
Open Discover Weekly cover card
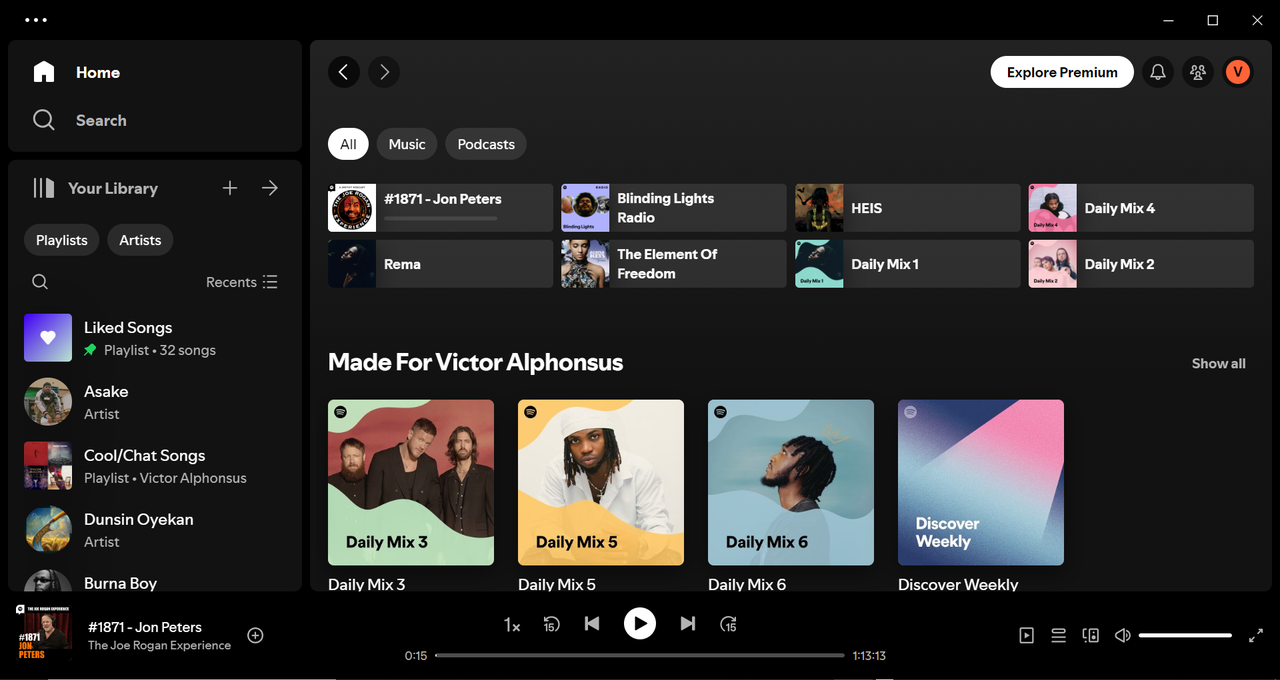click(x=981, y=483)
